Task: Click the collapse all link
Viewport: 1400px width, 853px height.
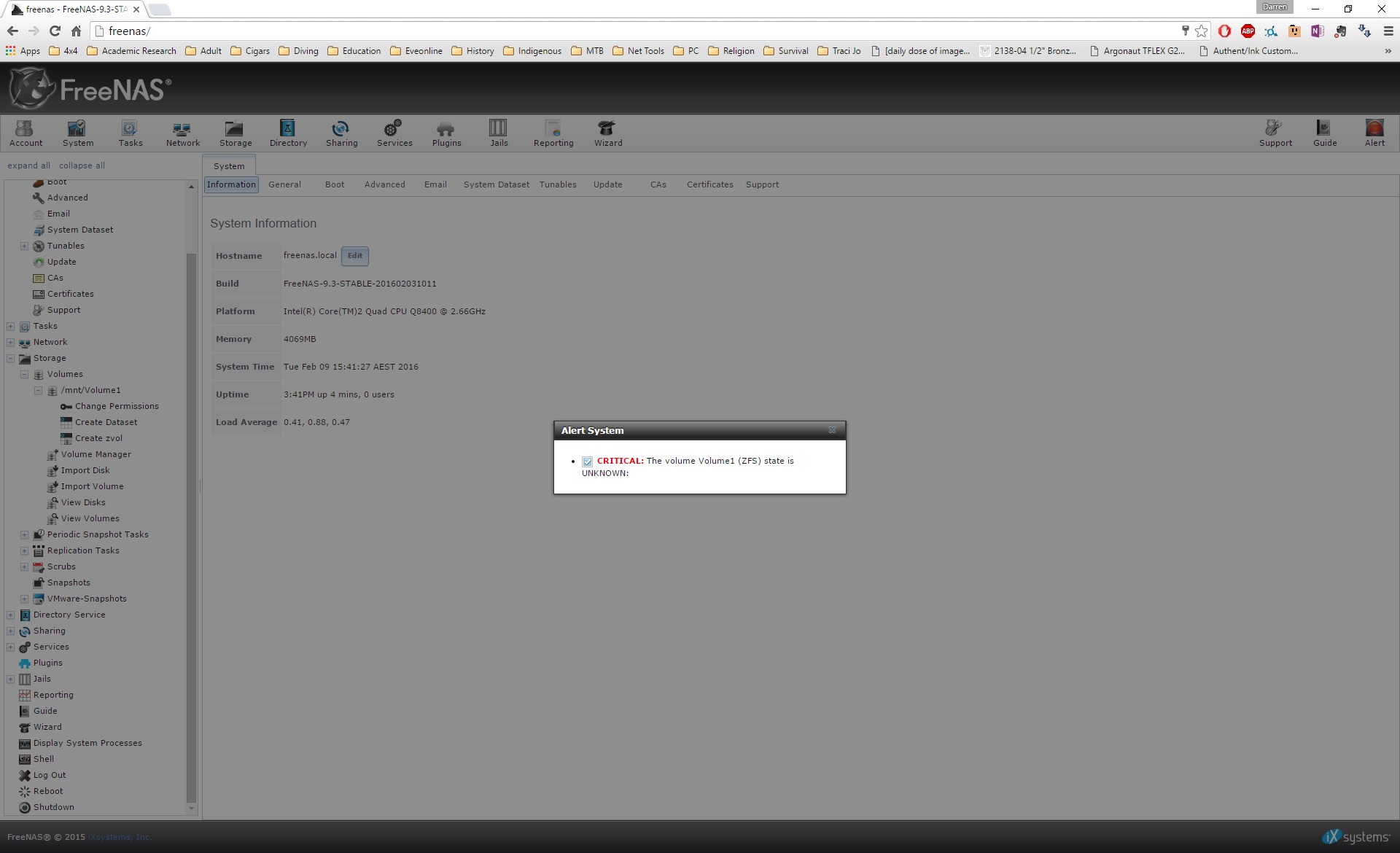Action: pyautogui.click(x=82, y=165)
